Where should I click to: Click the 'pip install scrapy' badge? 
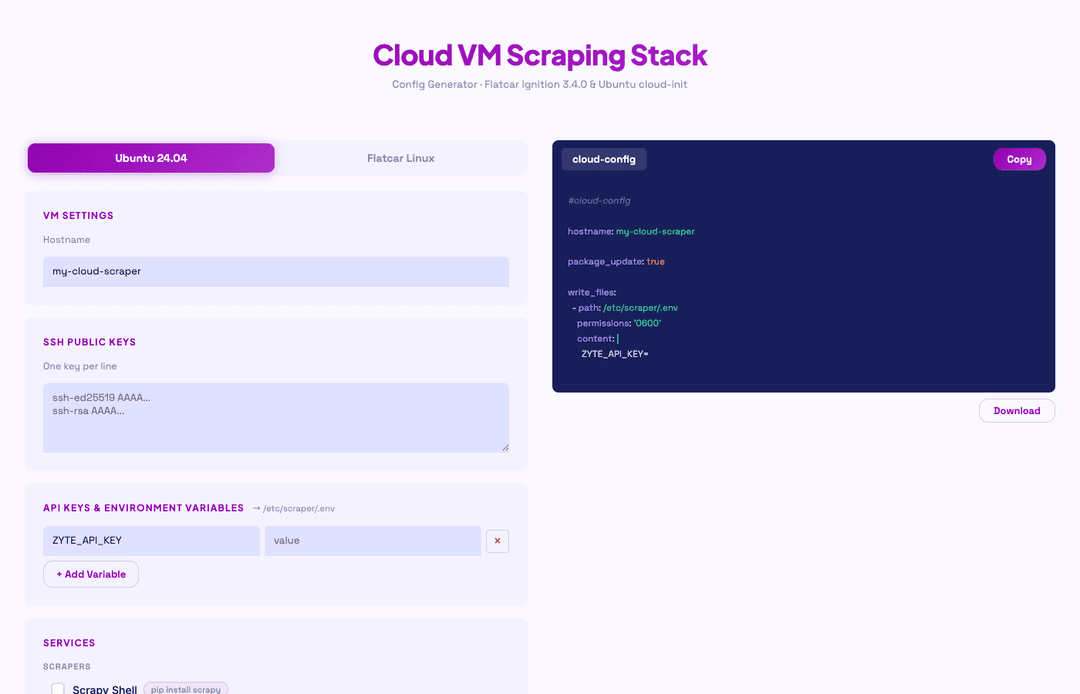pos(186,688)
